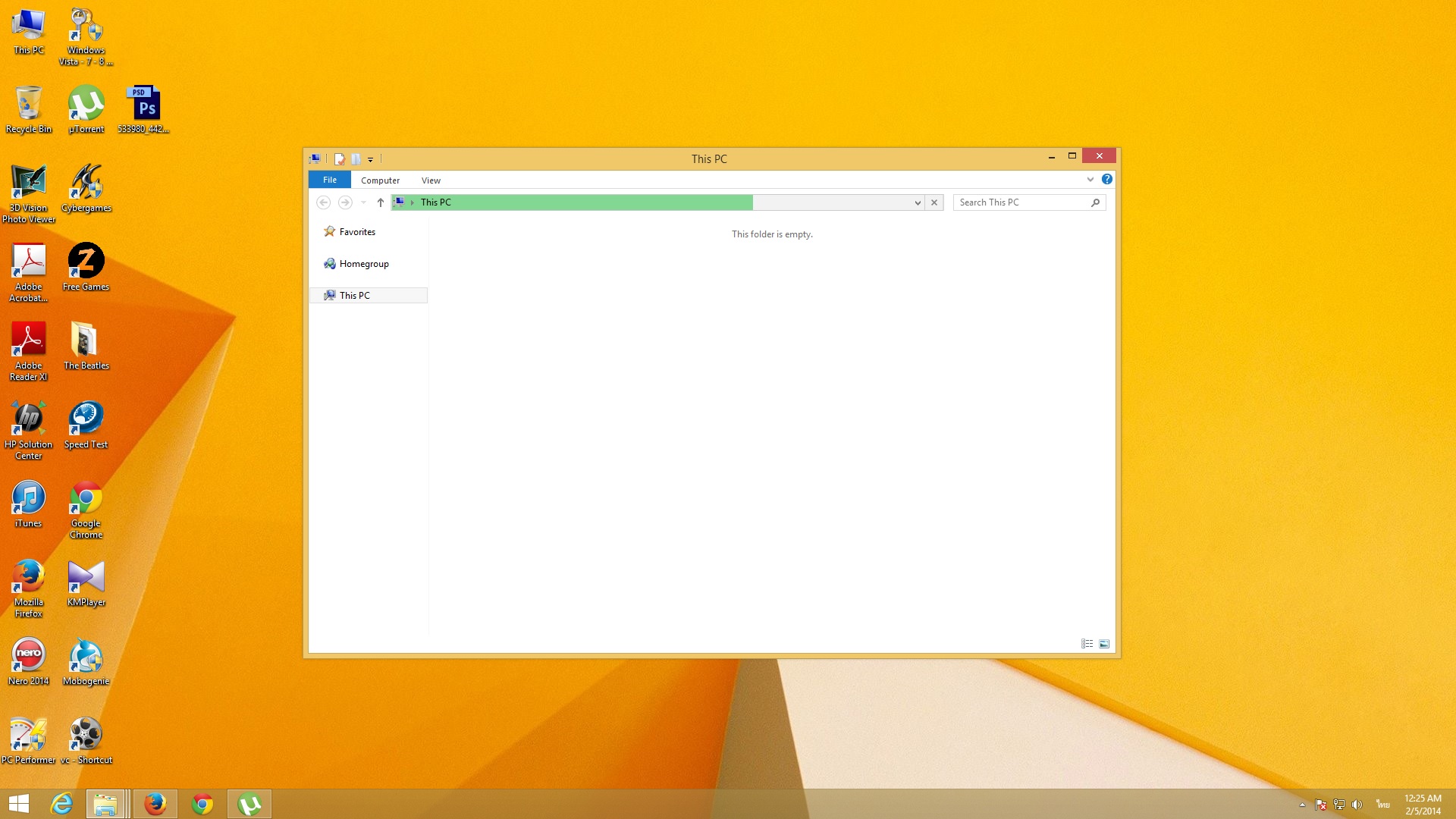Select Homegroup in the navigation pane
1456x819 pixels.
364,264
